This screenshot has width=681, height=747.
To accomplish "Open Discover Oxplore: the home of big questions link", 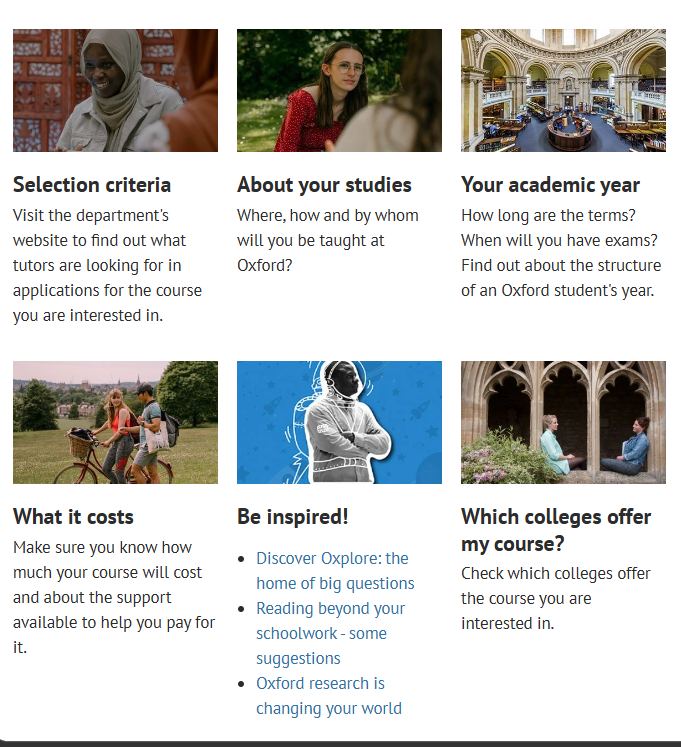I will (334, 571).
